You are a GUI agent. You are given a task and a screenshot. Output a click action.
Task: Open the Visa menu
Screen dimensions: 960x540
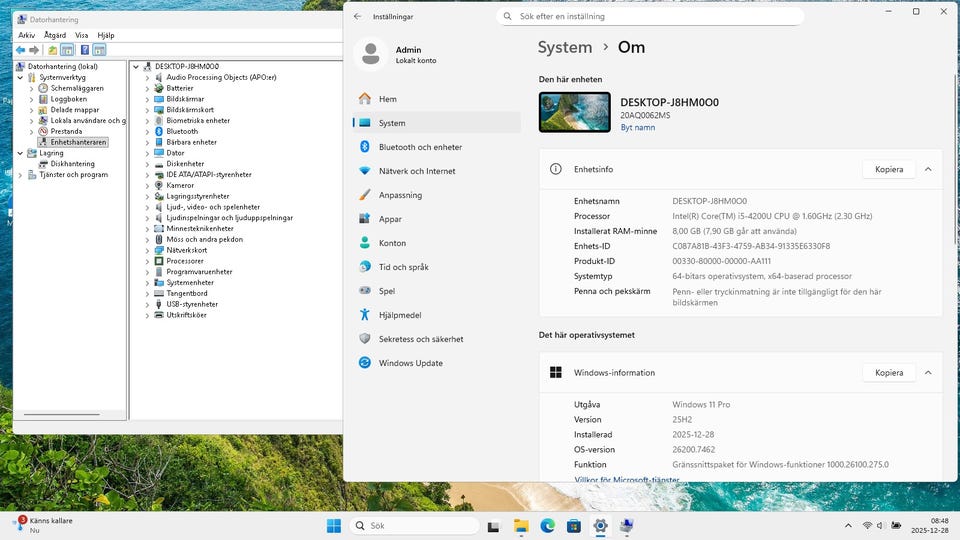[x=82, y=35]
